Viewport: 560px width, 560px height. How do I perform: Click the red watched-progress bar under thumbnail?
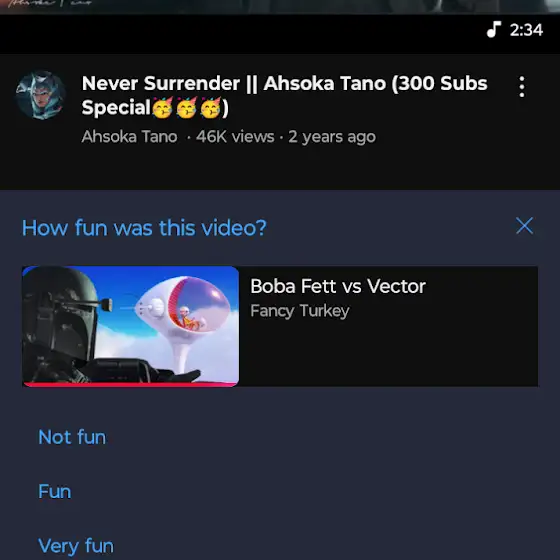tap(131, 384)
